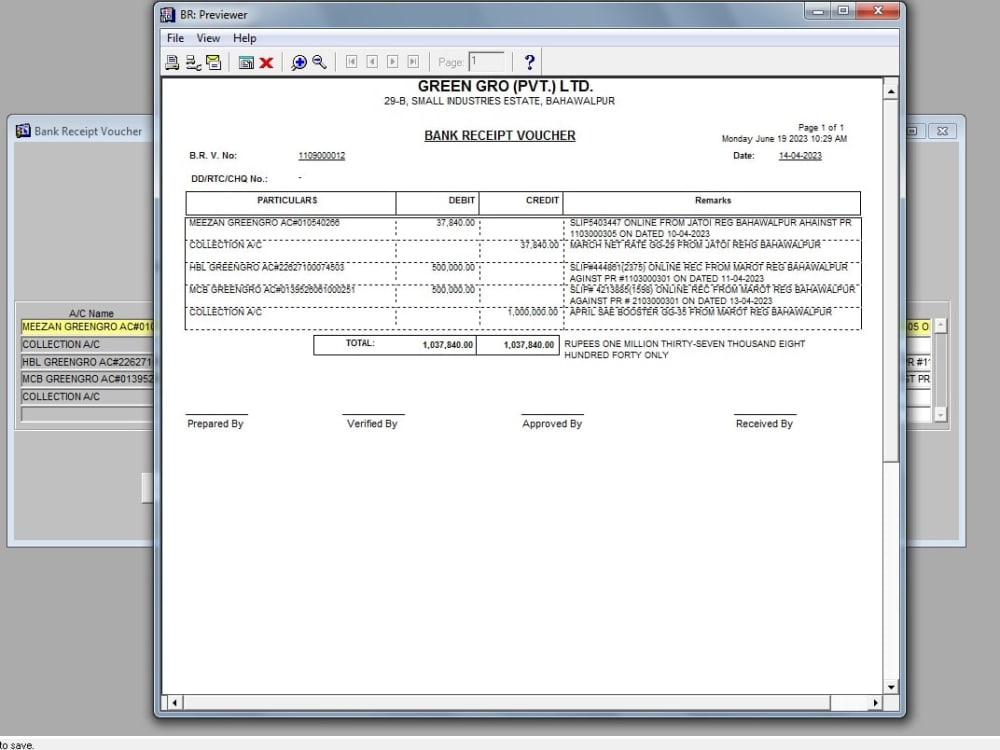Image resolution: width=1000 pixels, height=750 pixels.
Task: Zoom in on the voucher preview
Action: [298, 62]
